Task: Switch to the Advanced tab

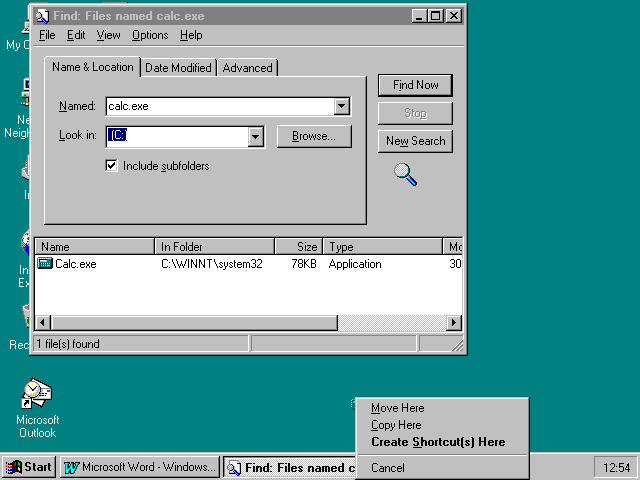Action: pos(247,68)
